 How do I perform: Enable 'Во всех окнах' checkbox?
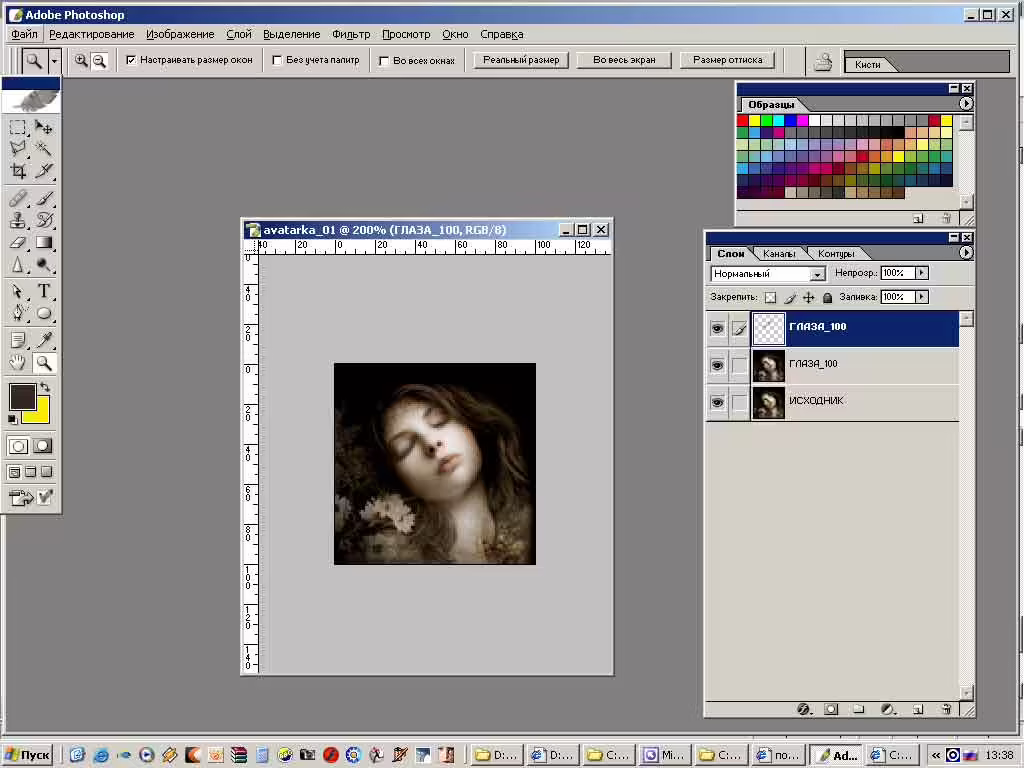pyautogui.click(x=384, y=61)
